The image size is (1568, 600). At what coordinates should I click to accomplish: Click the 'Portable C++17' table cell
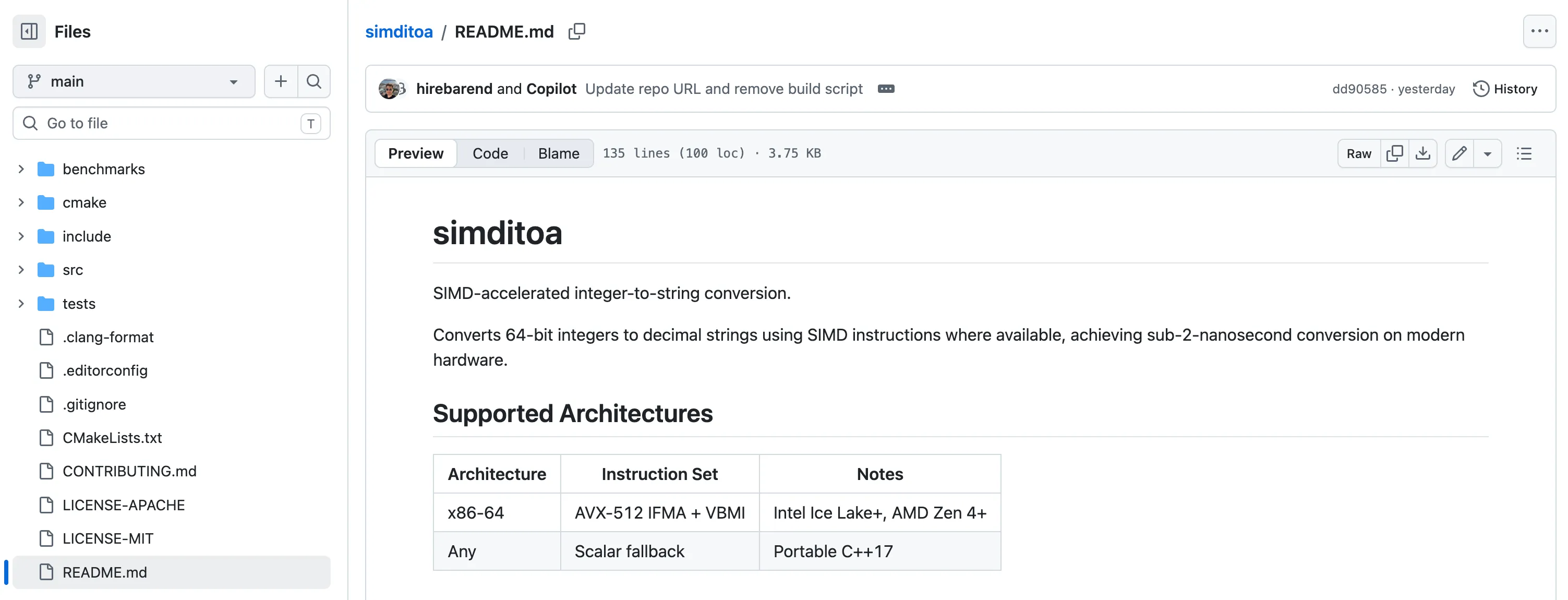coord(879,551)
